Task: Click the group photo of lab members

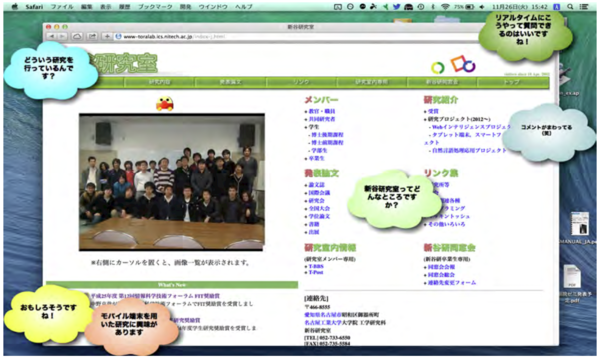Action: coord(172,182)
